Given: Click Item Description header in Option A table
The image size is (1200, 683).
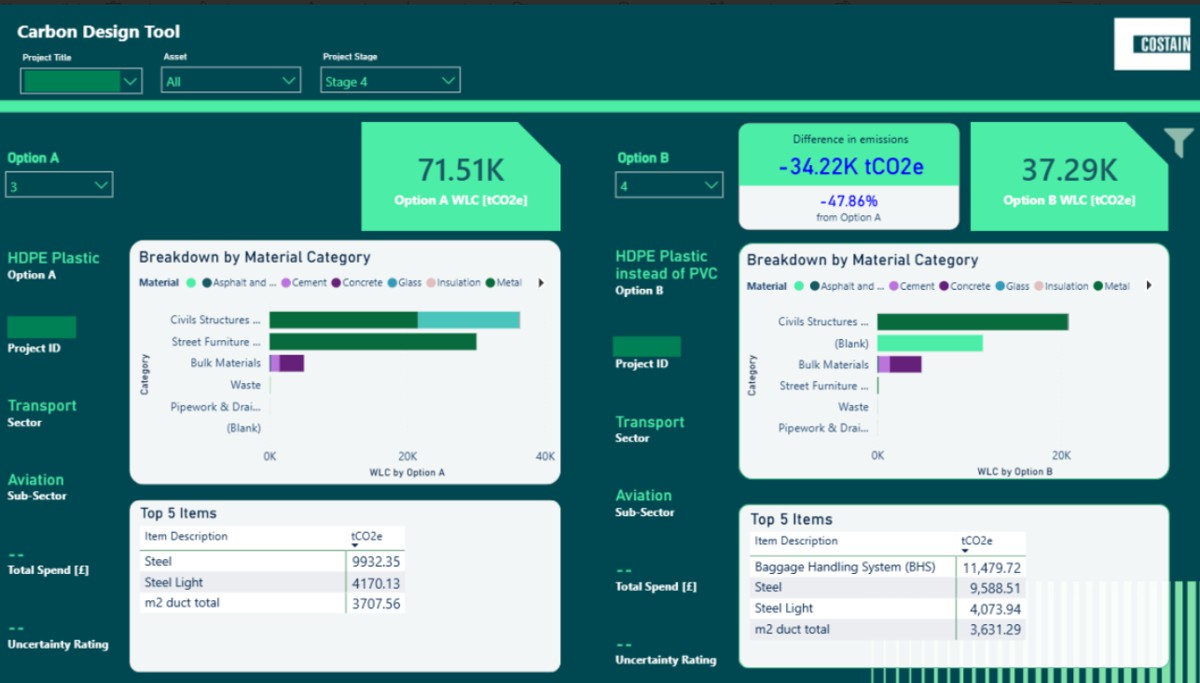Looking at the screenshot, I should click(x=185, y=537).
